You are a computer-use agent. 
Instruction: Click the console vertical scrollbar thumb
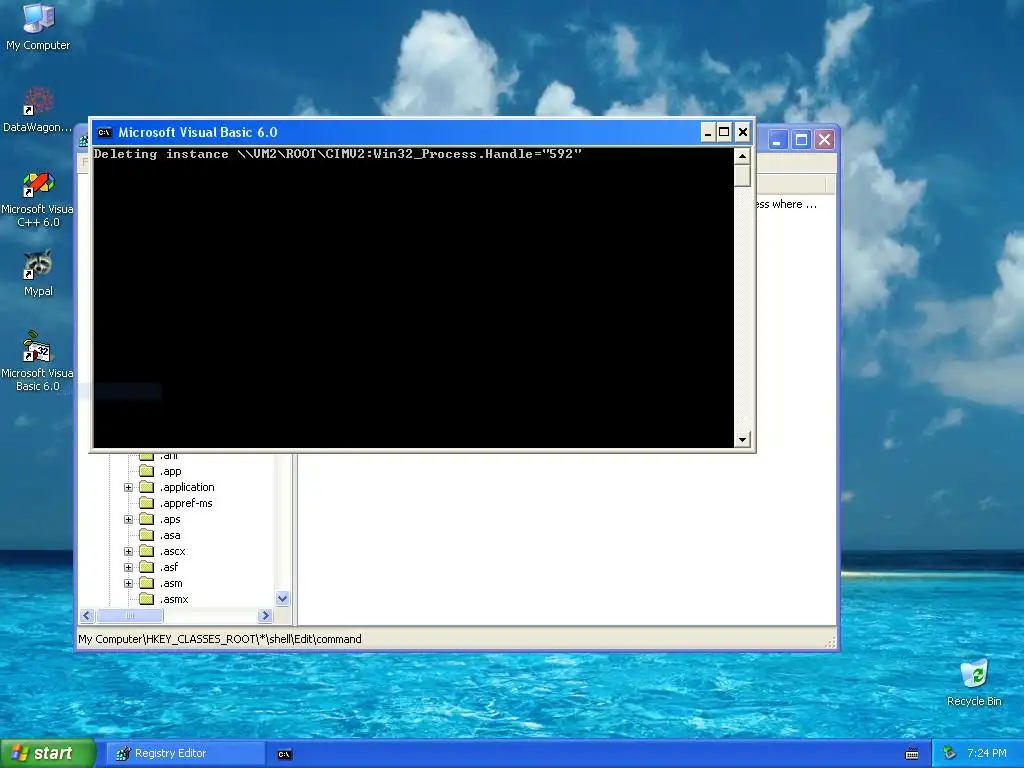tap(742, 176)
